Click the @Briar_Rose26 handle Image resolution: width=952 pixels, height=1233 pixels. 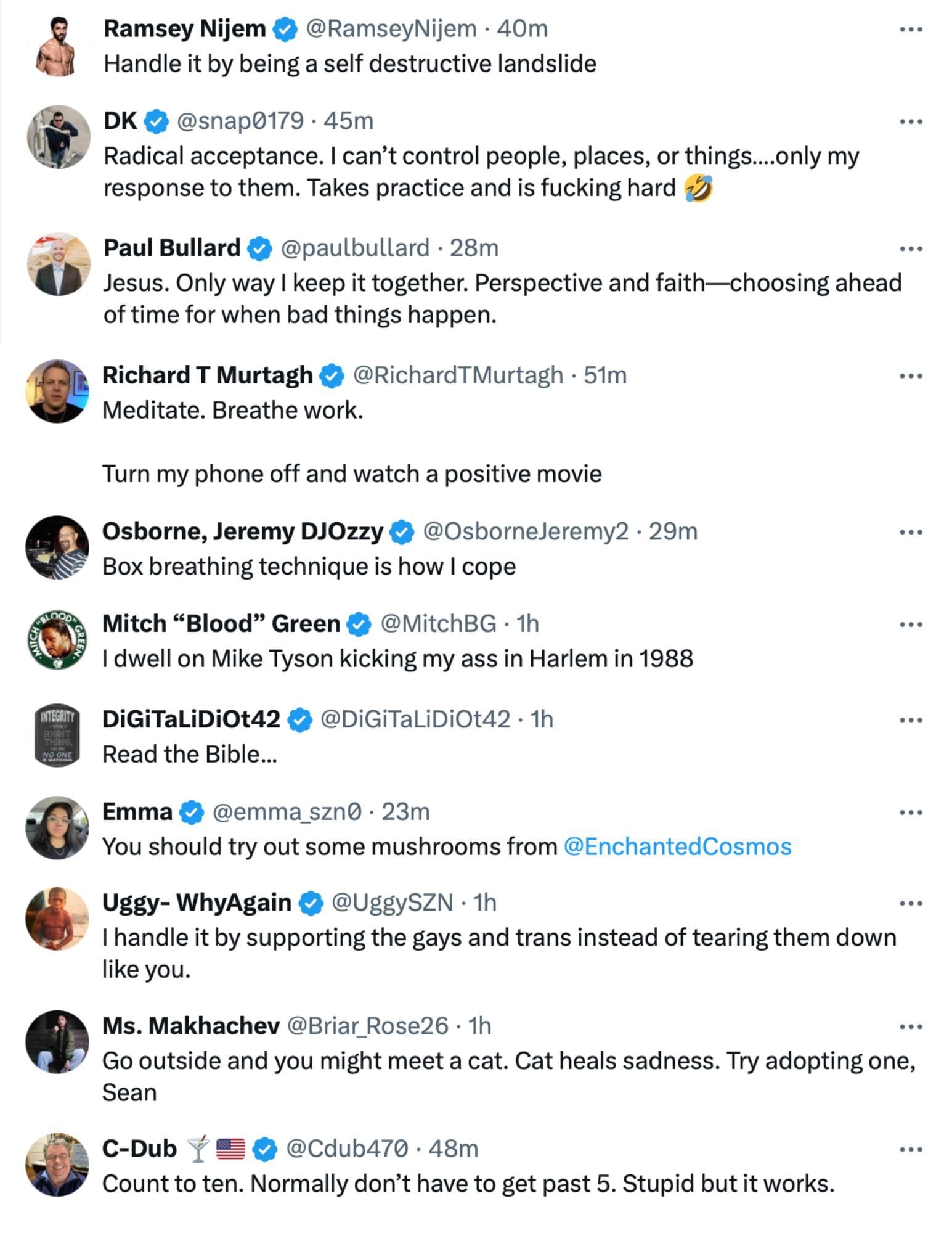(x=368, y=1026)
